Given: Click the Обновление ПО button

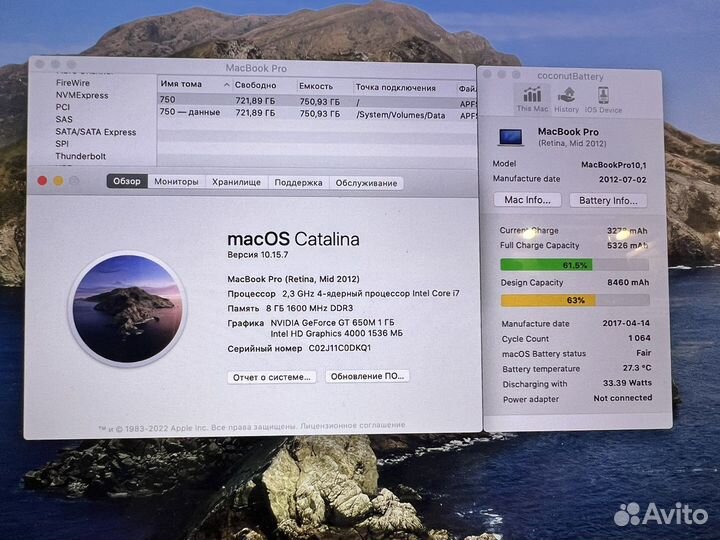Looking at the screenshot, I should [367, 376].
